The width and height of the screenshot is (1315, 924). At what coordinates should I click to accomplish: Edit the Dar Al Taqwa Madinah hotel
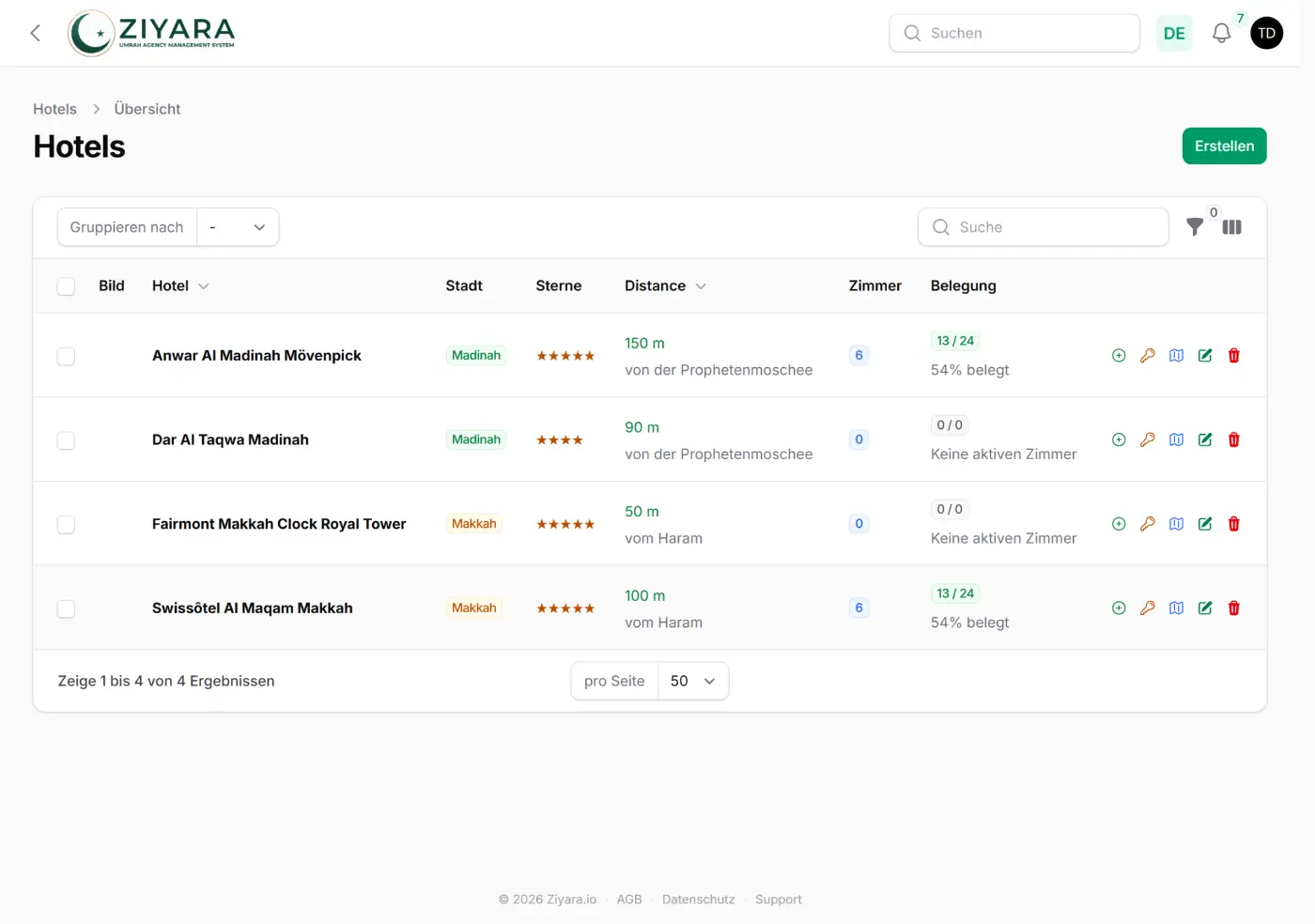[x=1205, y=439]
